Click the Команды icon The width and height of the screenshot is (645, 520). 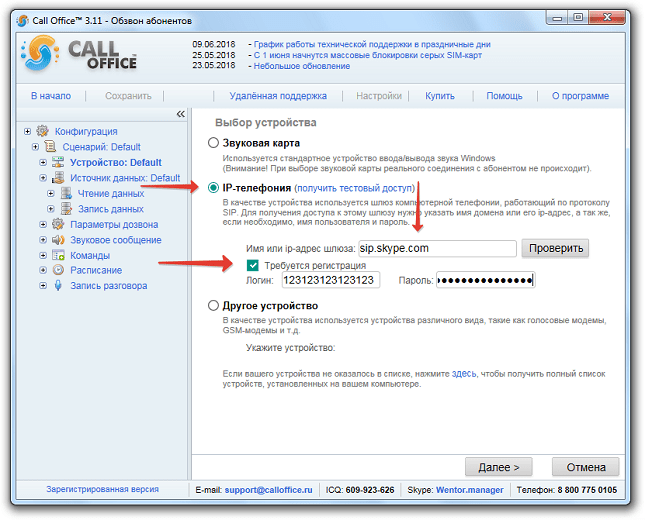click(x=58, y=255)
